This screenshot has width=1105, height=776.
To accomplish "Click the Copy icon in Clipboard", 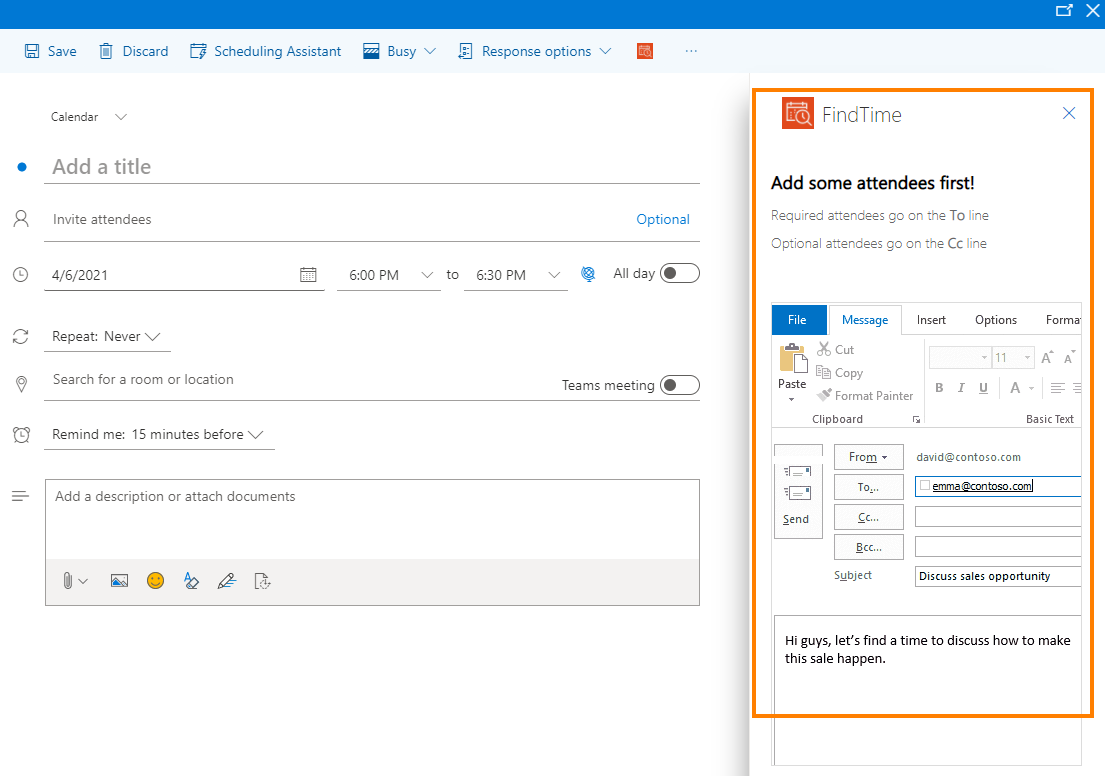I will (823, 372).
